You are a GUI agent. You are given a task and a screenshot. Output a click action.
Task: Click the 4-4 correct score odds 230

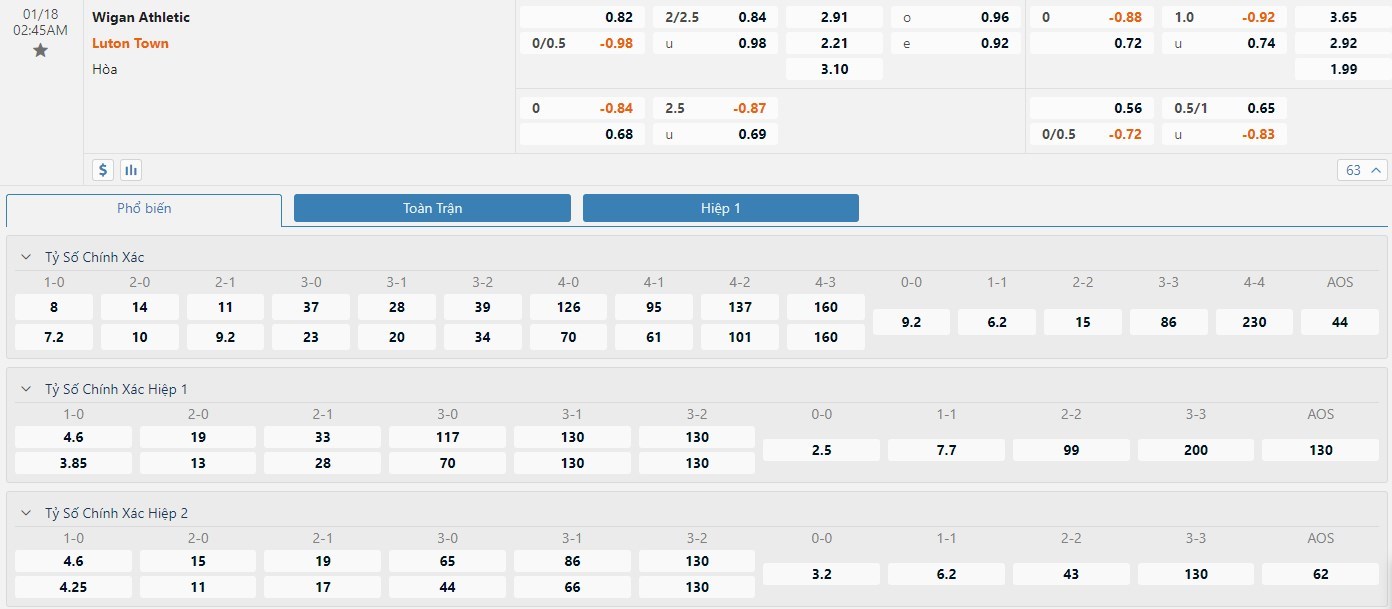click(1254, 322)
